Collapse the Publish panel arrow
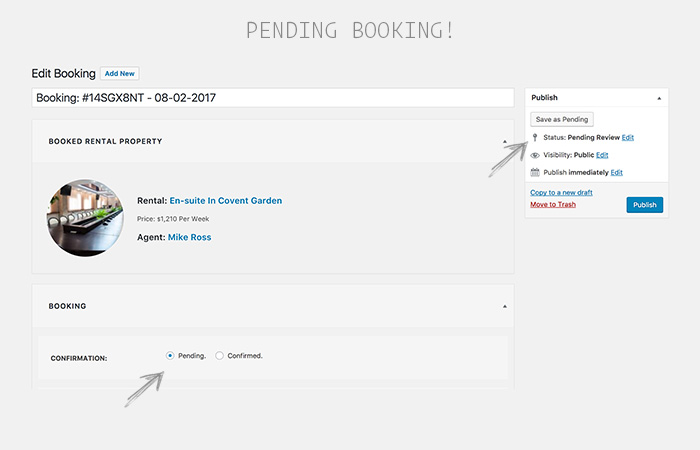Screen dimensions: 700x450 [x=659, y=98]
